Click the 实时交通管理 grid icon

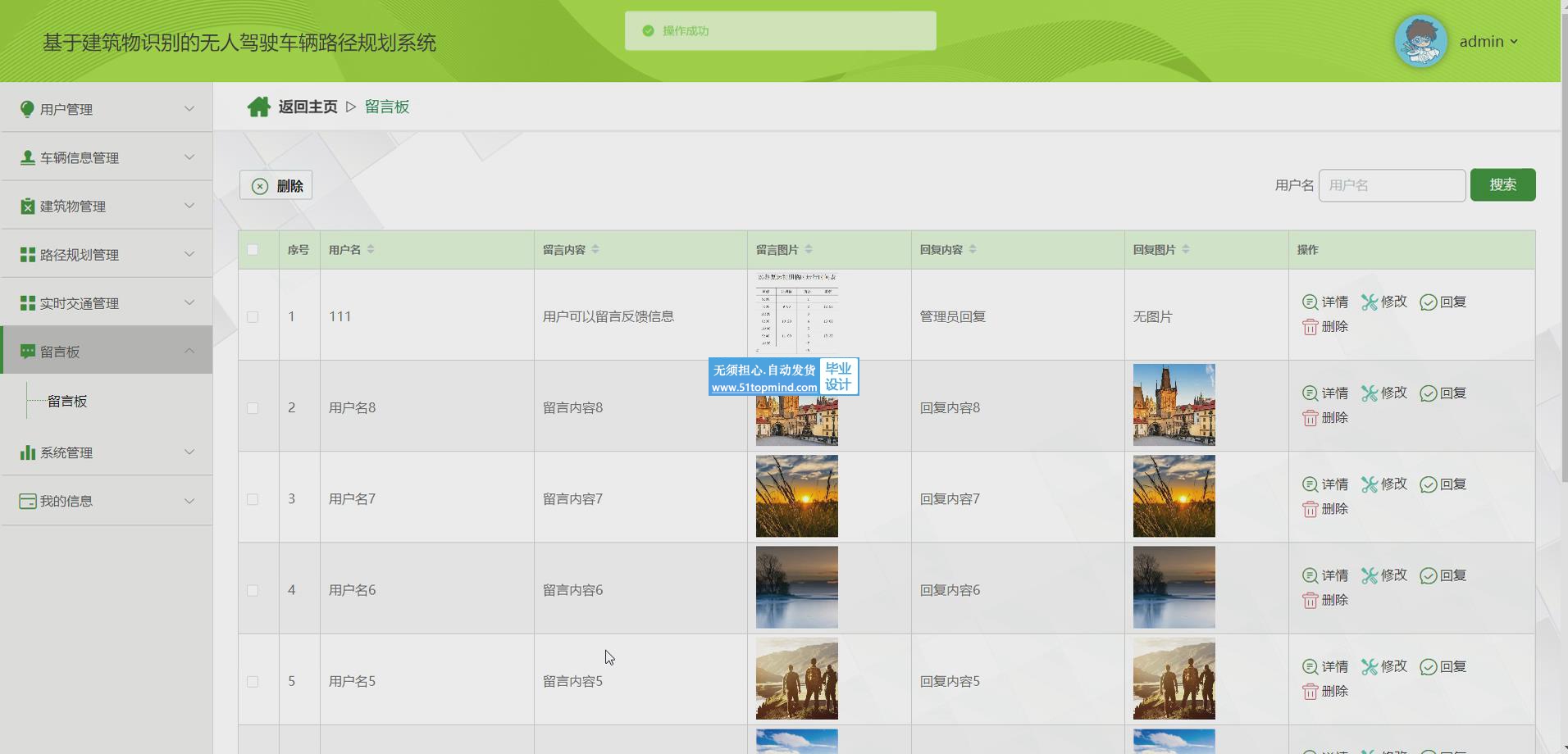click(27, 303)
